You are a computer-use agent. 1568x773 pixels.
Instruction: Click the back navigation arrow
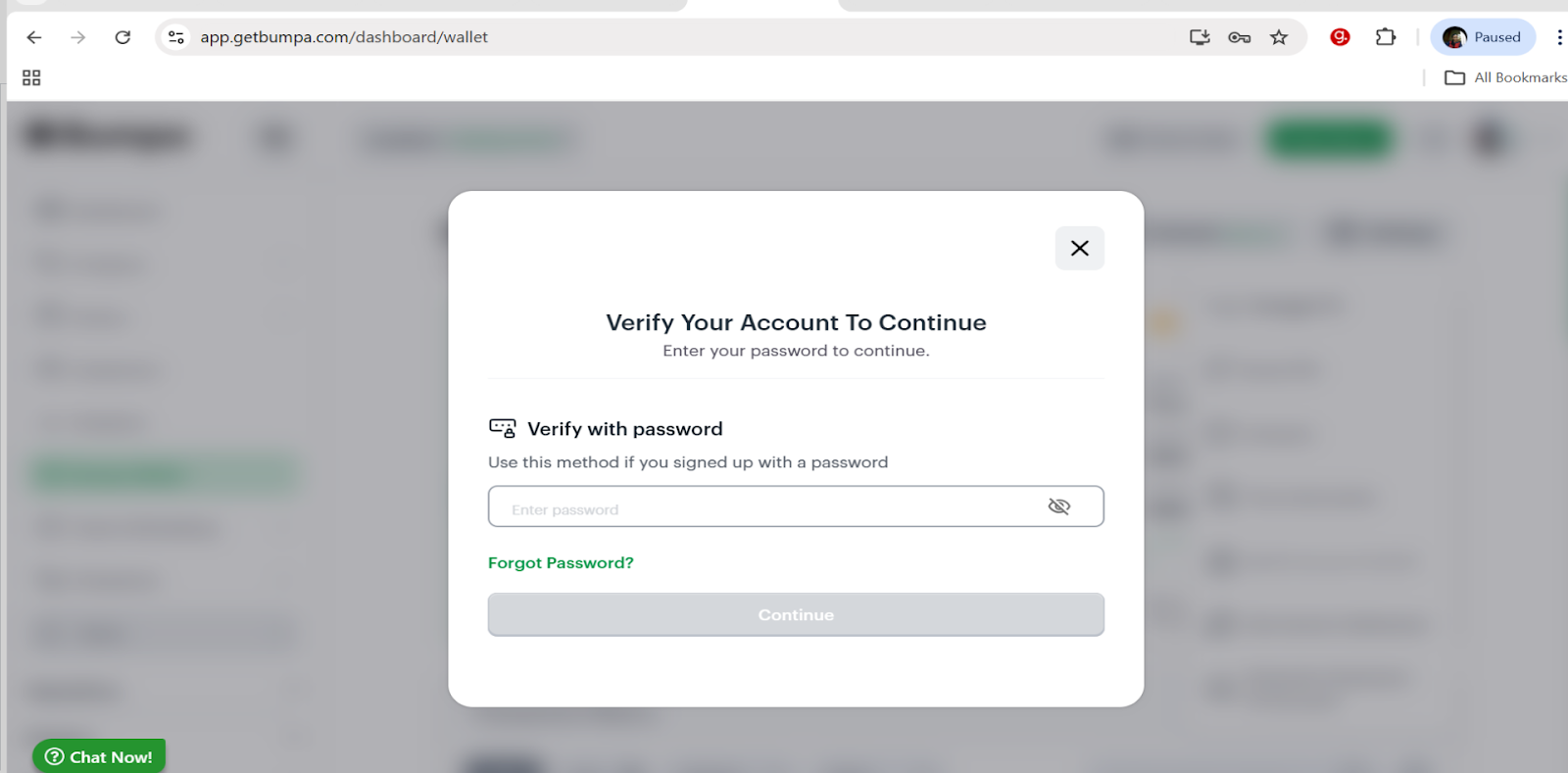click(33, 37)
